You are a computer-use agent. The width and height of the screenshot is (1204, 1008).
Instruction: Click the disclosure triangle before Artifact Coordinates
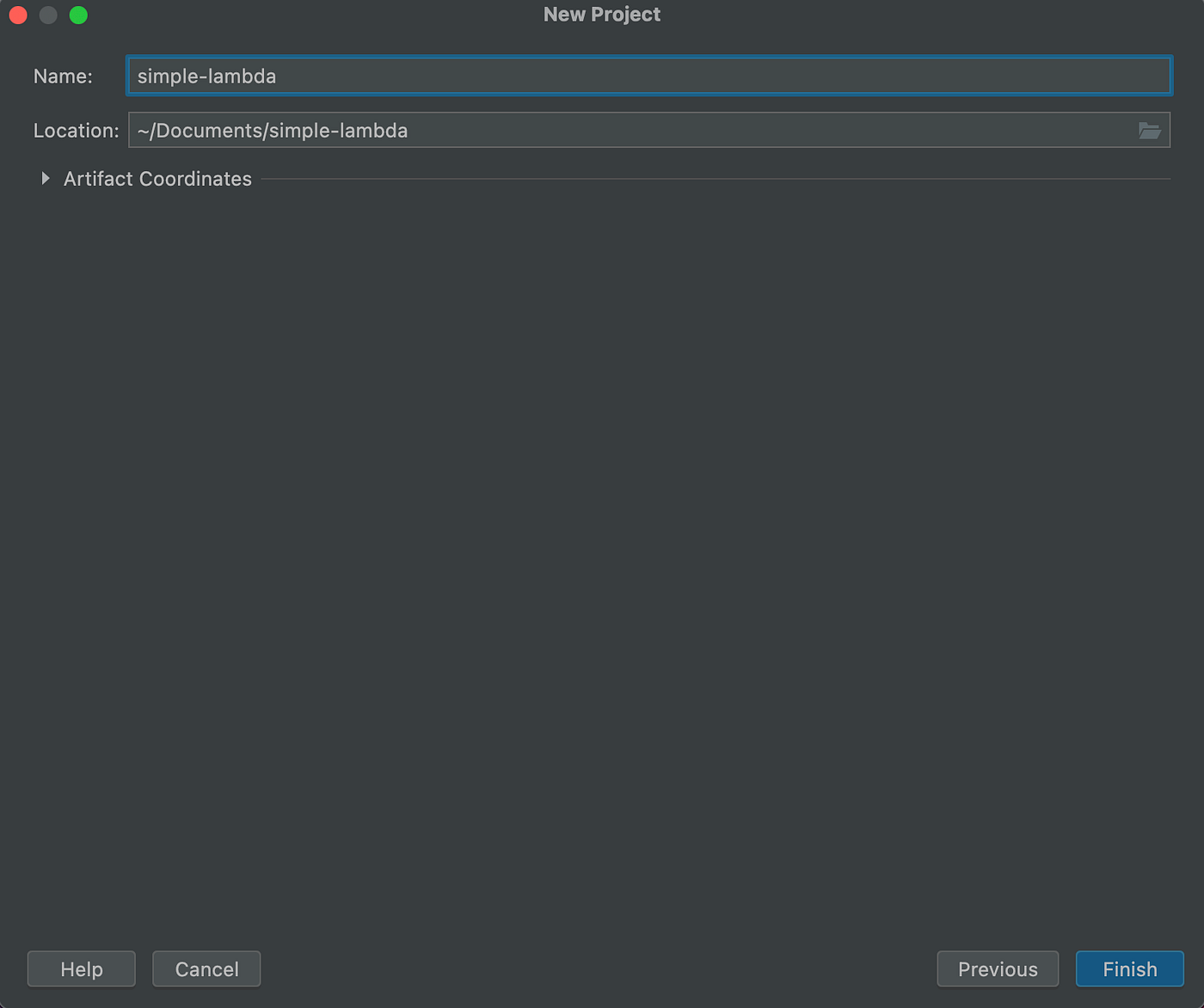coord(46,178)
